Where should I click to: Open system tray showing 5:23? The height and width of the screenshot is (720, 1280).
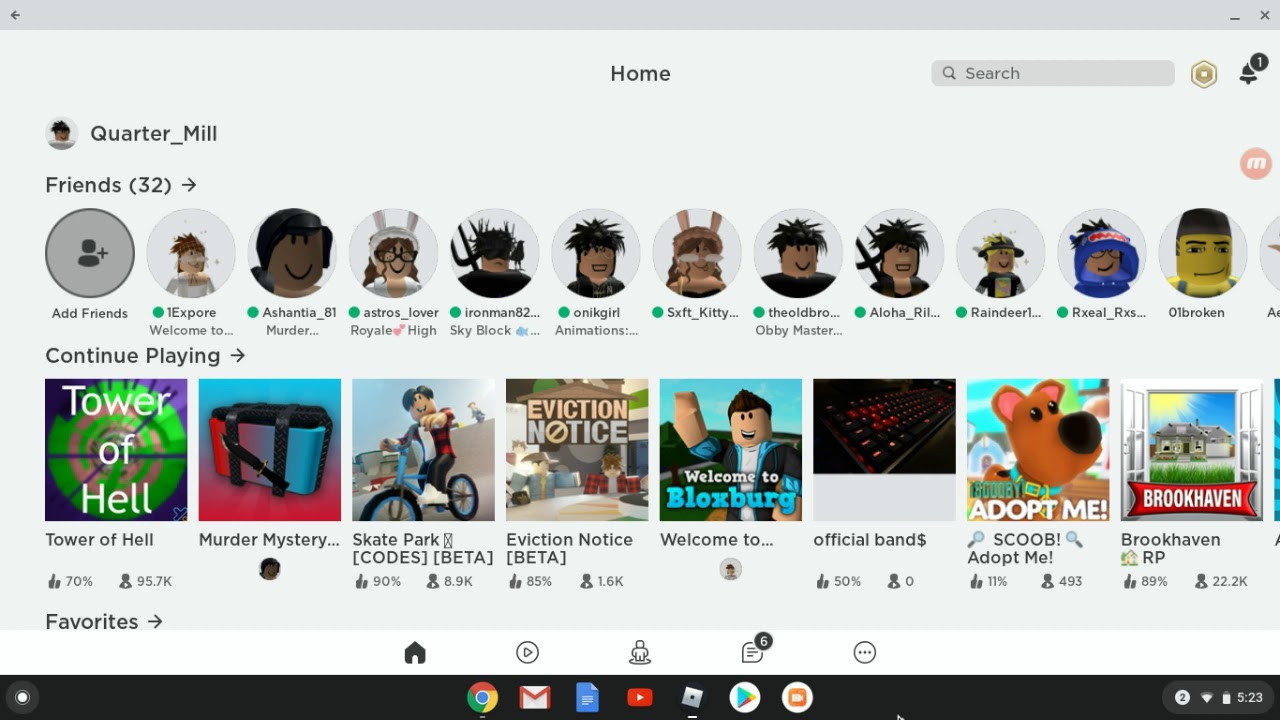[1219, 698]
